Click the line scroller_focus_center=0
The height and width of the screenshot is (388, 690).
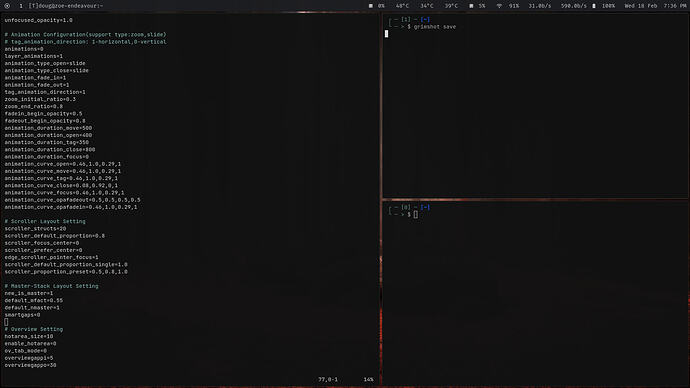[42, 243]
